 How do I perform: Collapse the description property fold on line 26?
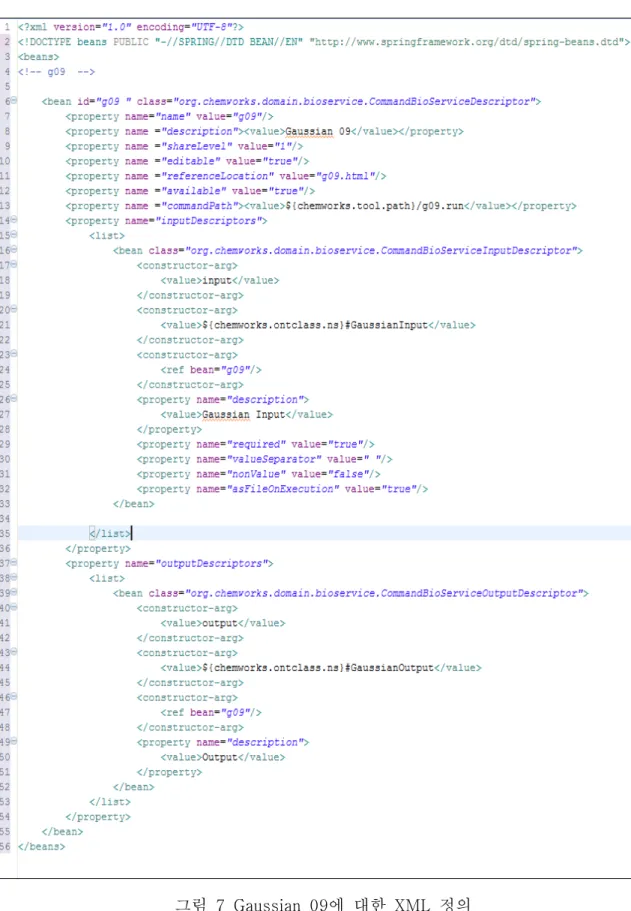14,399
